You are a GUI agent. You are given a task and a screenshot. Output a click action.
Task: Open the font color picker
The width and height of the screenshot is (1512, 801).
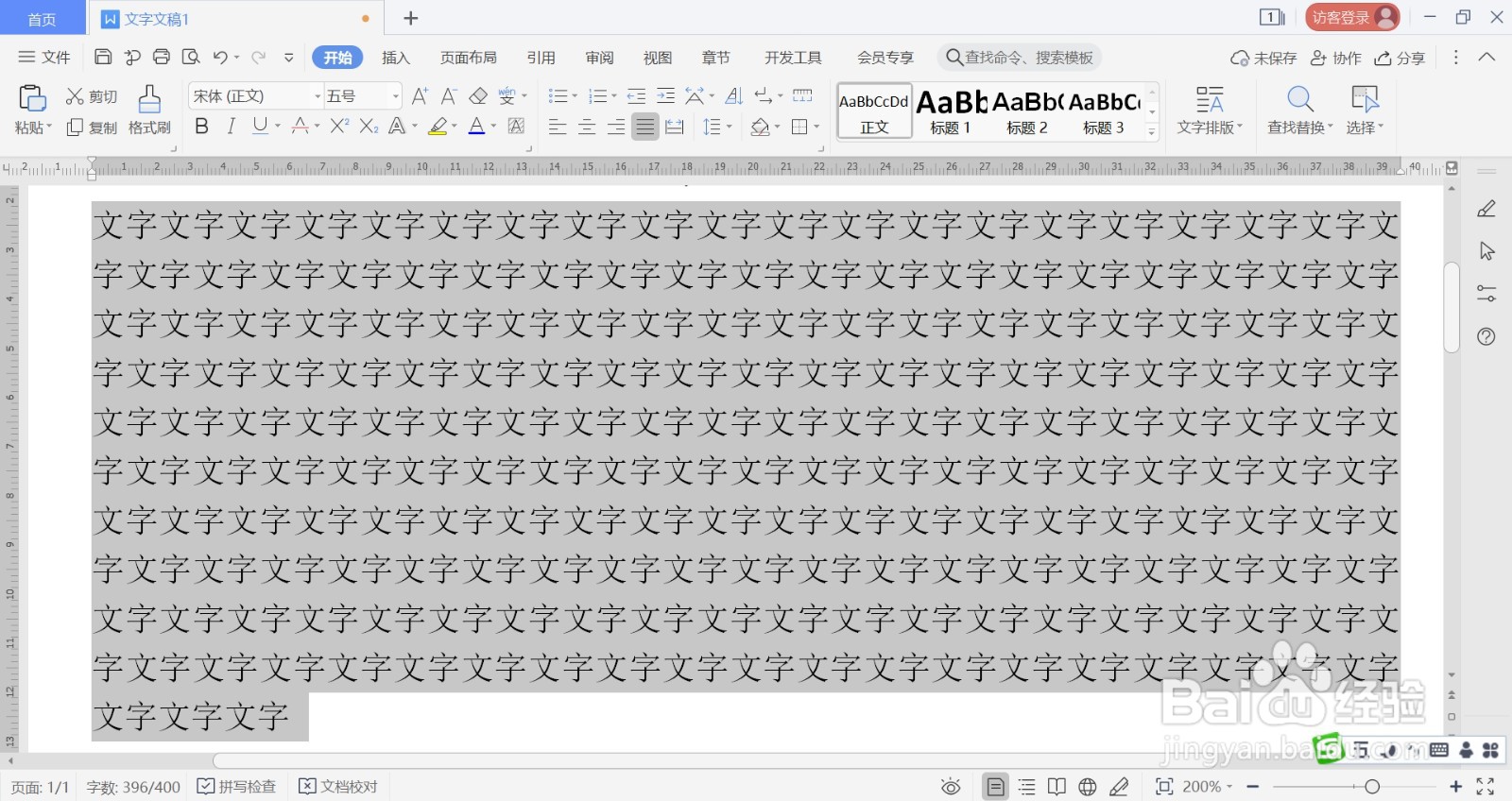pos(476,127)
